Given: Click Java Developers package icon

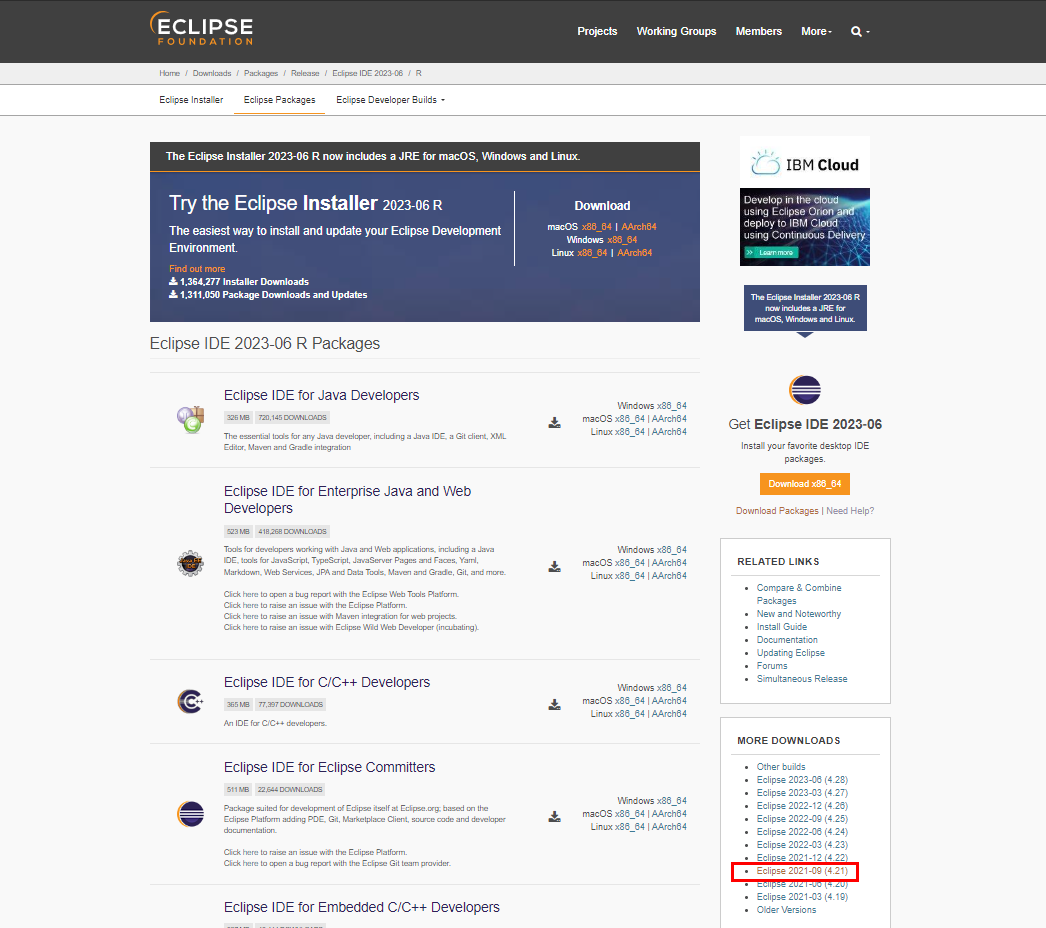Looking at the screenshot, I should point(190,420).
